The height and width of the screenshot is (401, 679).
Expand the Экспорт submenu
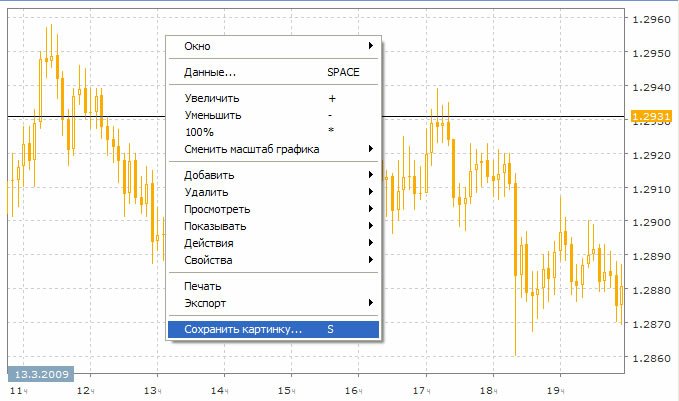pos(205,303)
